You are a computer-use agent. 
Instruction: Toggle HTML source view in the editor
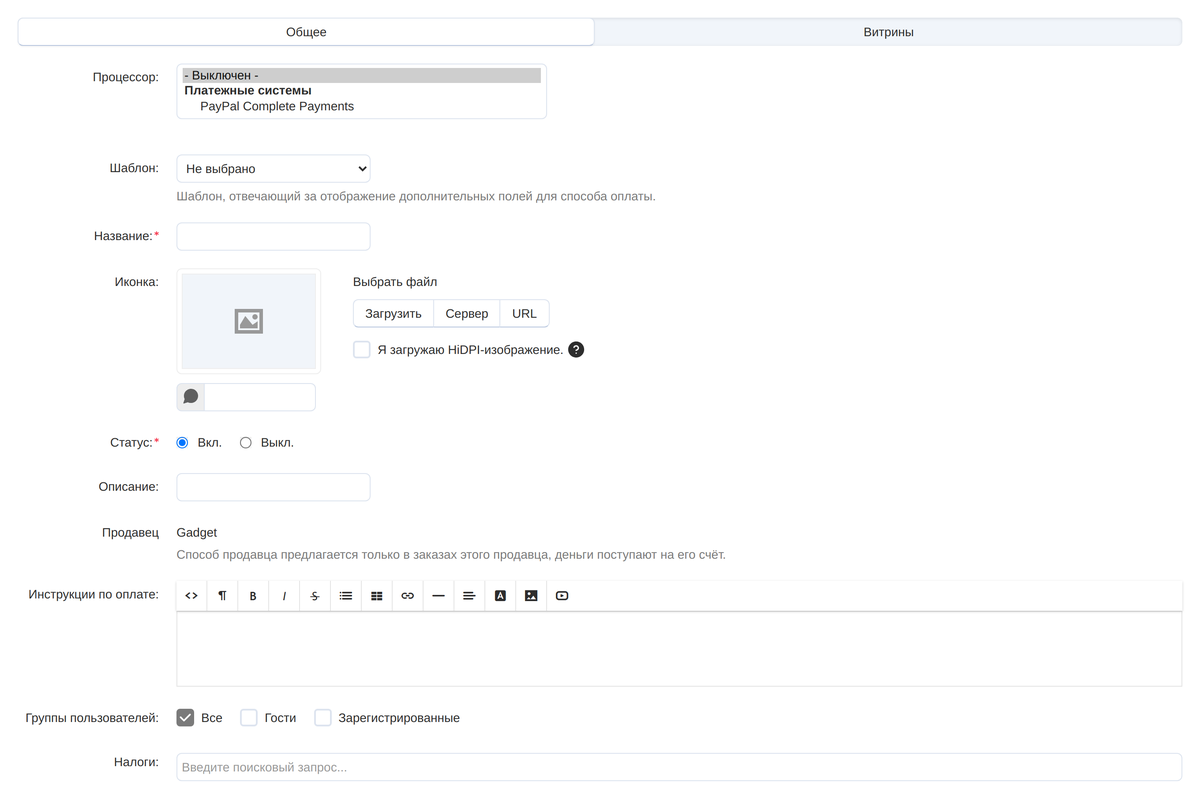192,596
